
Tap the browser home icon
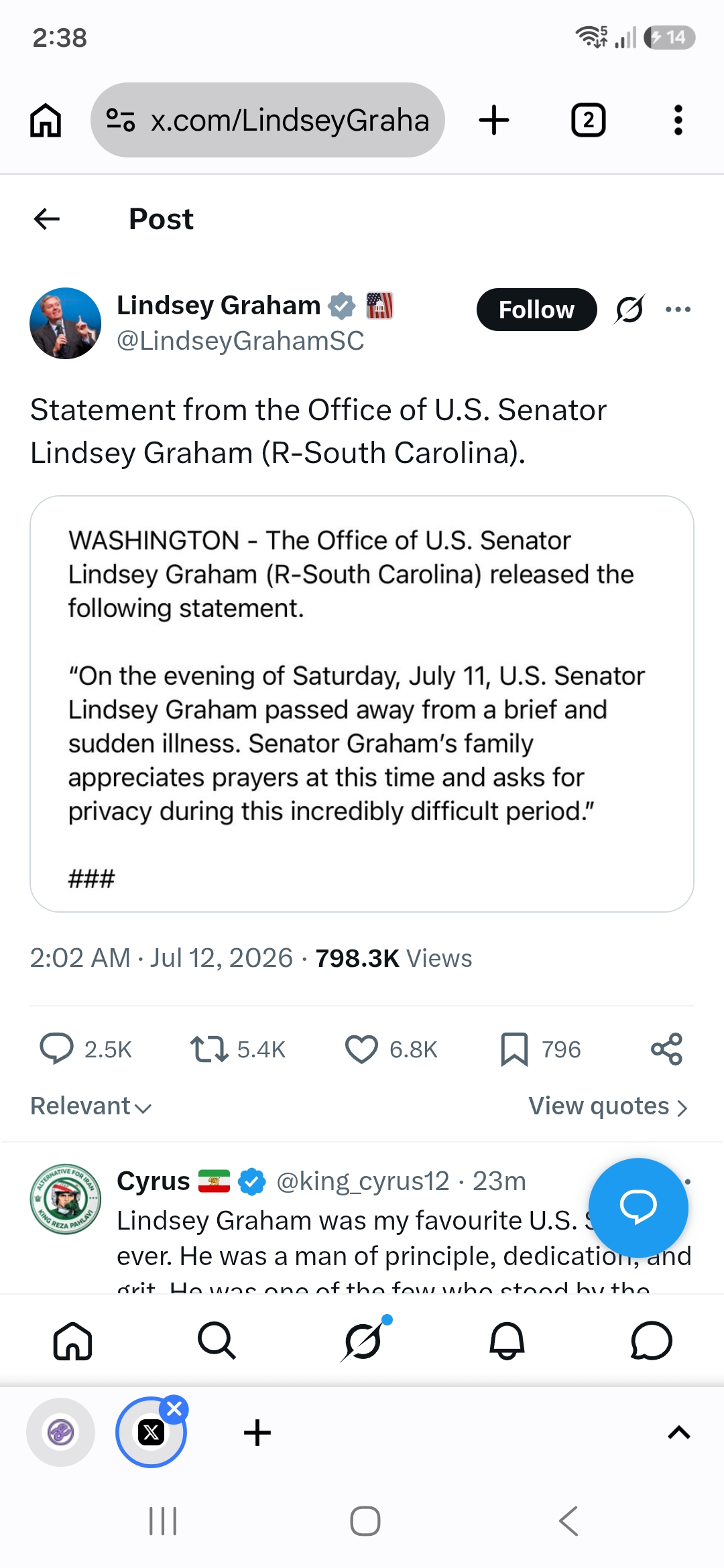[x=46, y=121]
